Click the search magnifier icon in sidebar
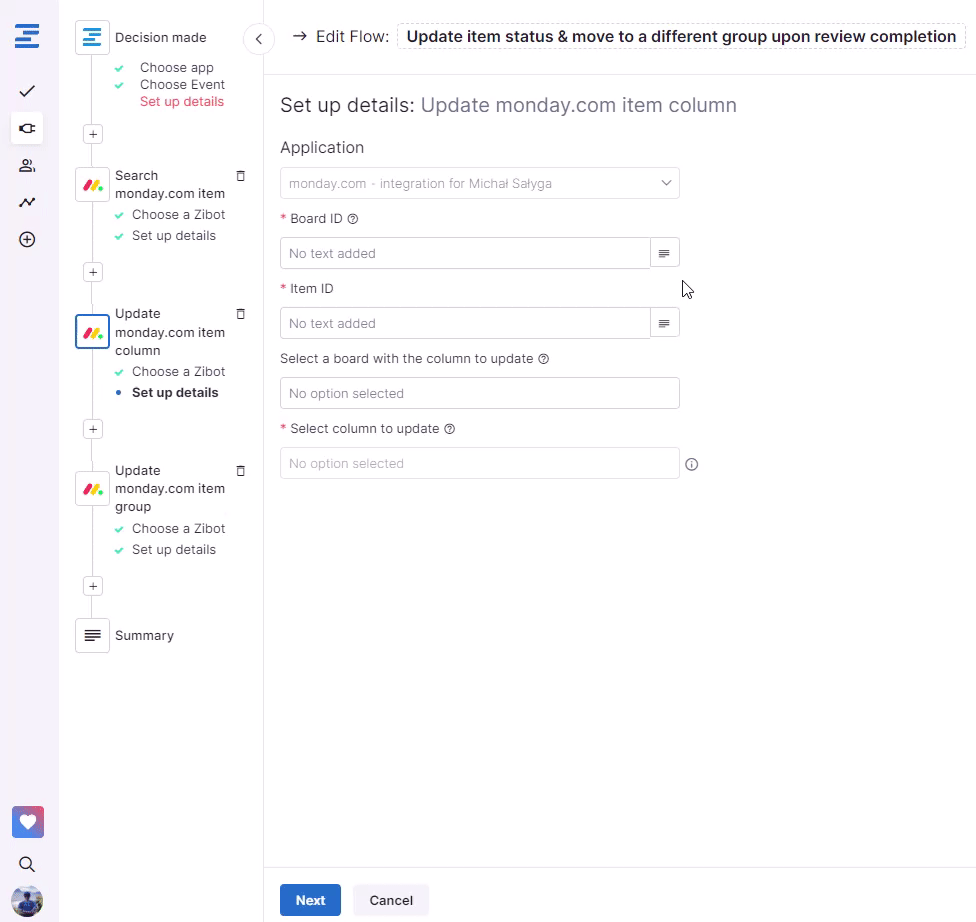Image resolution: width=976 pixels, height=922 pixels. click(27, 864)
